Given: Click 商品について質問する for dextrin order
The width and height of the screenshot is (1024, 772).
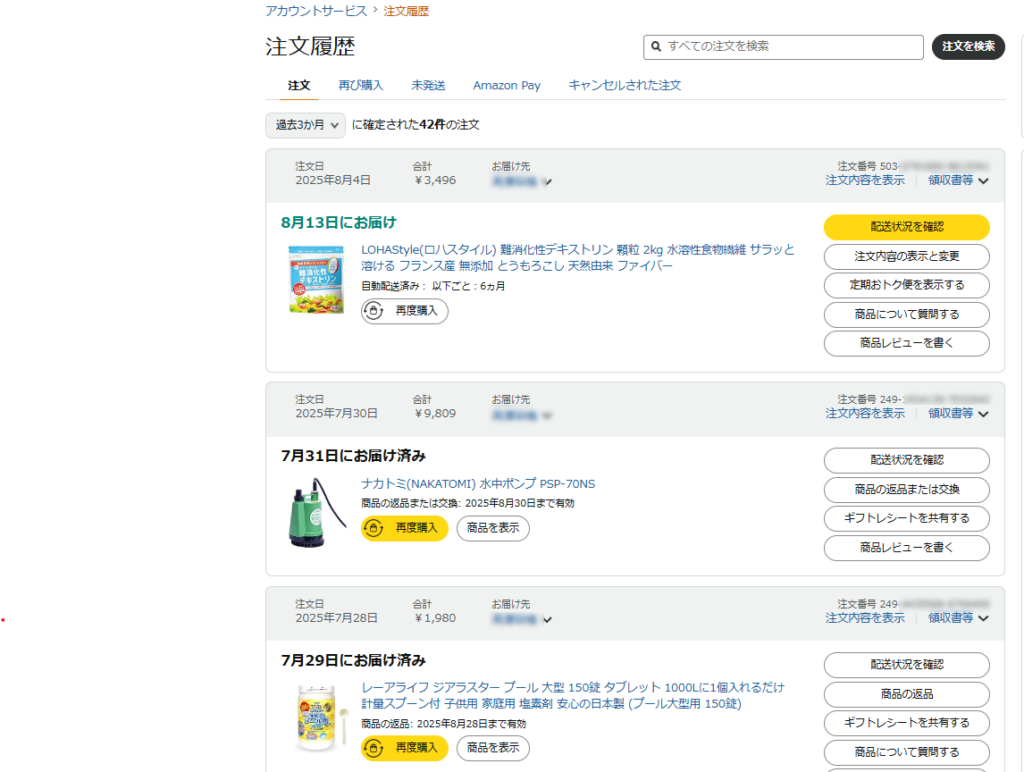Looking at the screenshot, I should (906, 314).
